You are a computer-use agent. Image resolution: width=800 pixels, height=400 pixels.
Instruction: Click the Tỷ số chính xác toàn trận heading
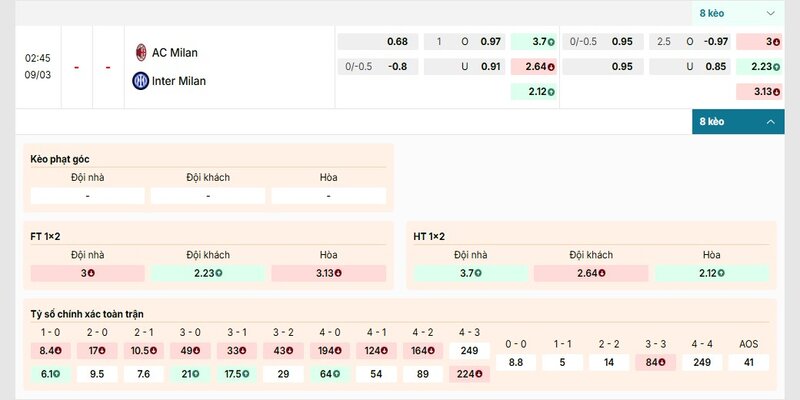[x=87, y=314]
